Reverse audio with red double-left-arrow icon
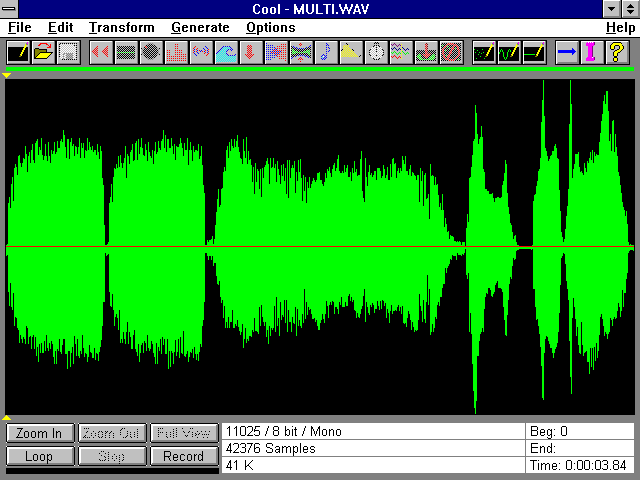This screenshot has height=480, width=640. point(101,52)
